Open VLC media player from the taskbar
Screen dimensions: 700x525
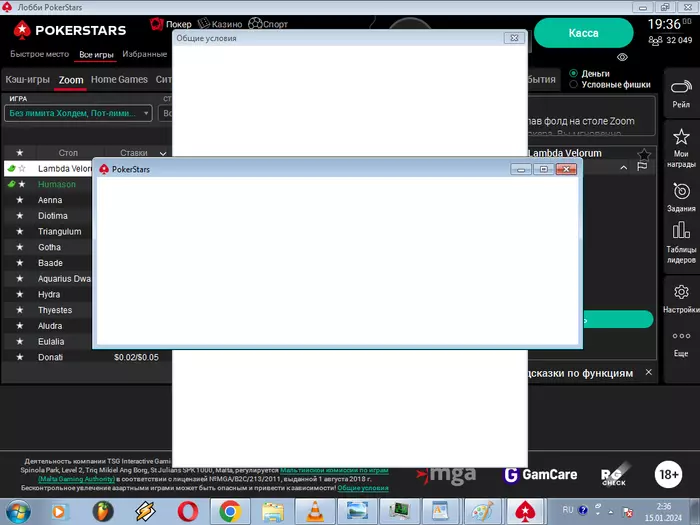click(315, 512)
